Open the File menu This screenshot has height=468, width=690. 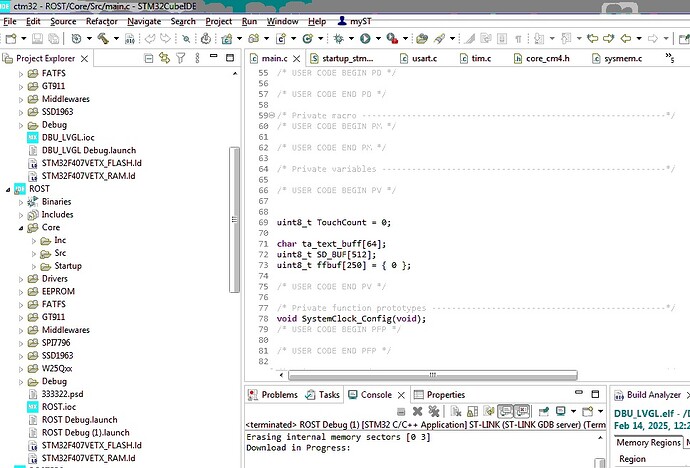[x=10, y=22]
